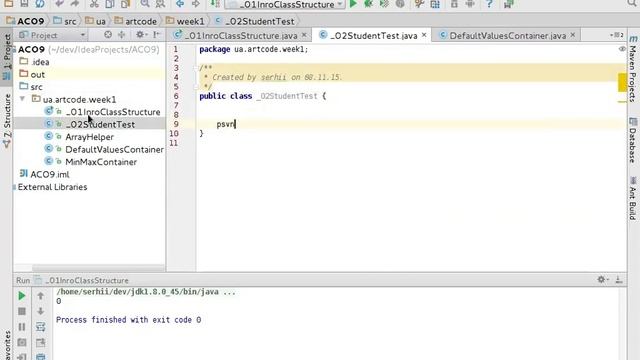Fold the doc comment on line 3
640x360 pixels.
[x=196, y=68]
